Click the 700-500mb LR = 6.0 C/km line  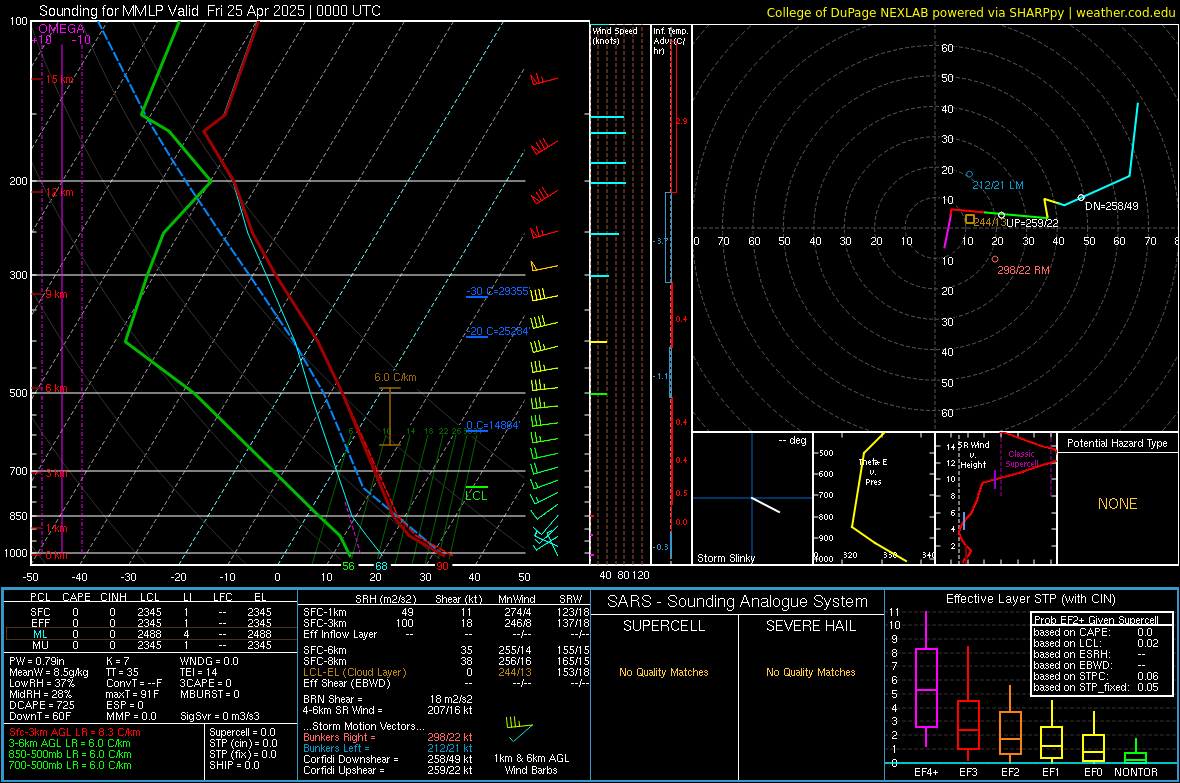click(70, 765)
